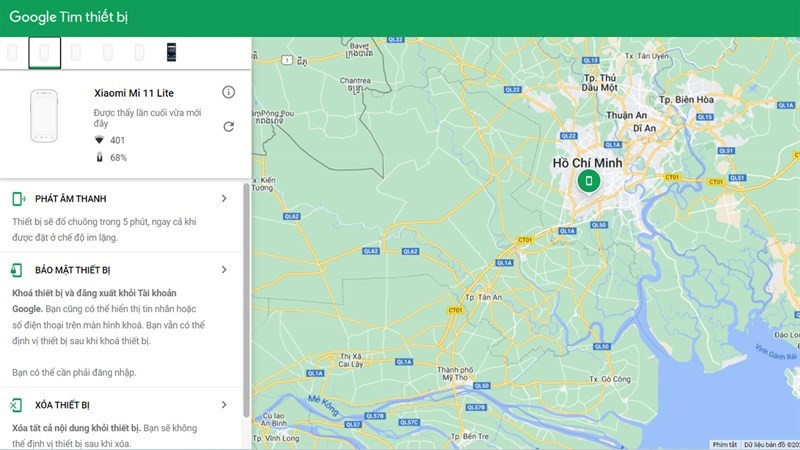Select the third device tab
Image resolution: width=800 pixels, height=450 pixels.
pyautogui.click(x=76, y=52)
